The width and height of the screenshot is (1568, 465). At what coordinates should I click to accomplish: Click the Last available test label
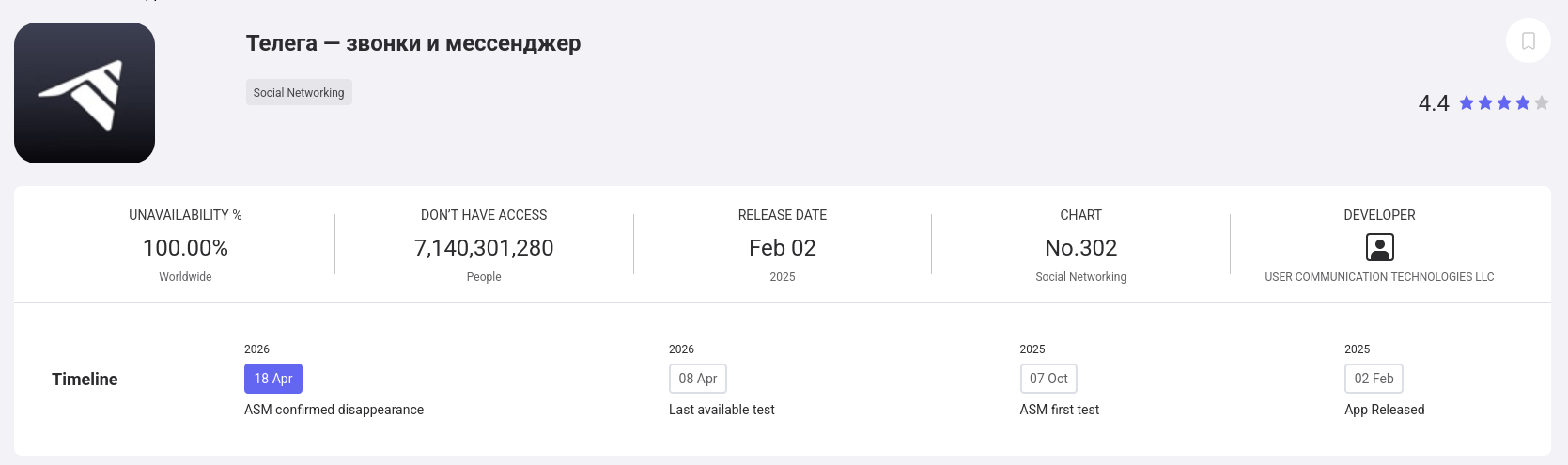tap(722, 410)
